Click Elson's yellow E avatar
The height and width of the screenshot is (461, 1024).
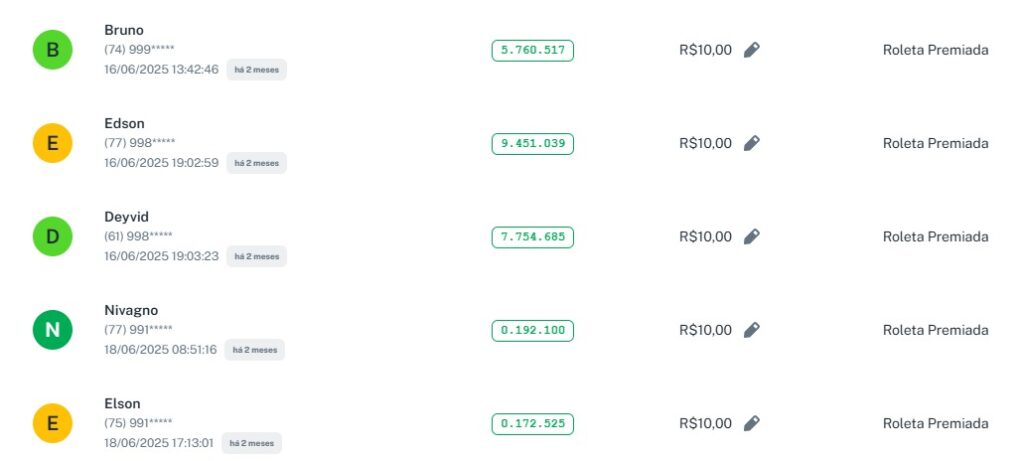[52, 423]
